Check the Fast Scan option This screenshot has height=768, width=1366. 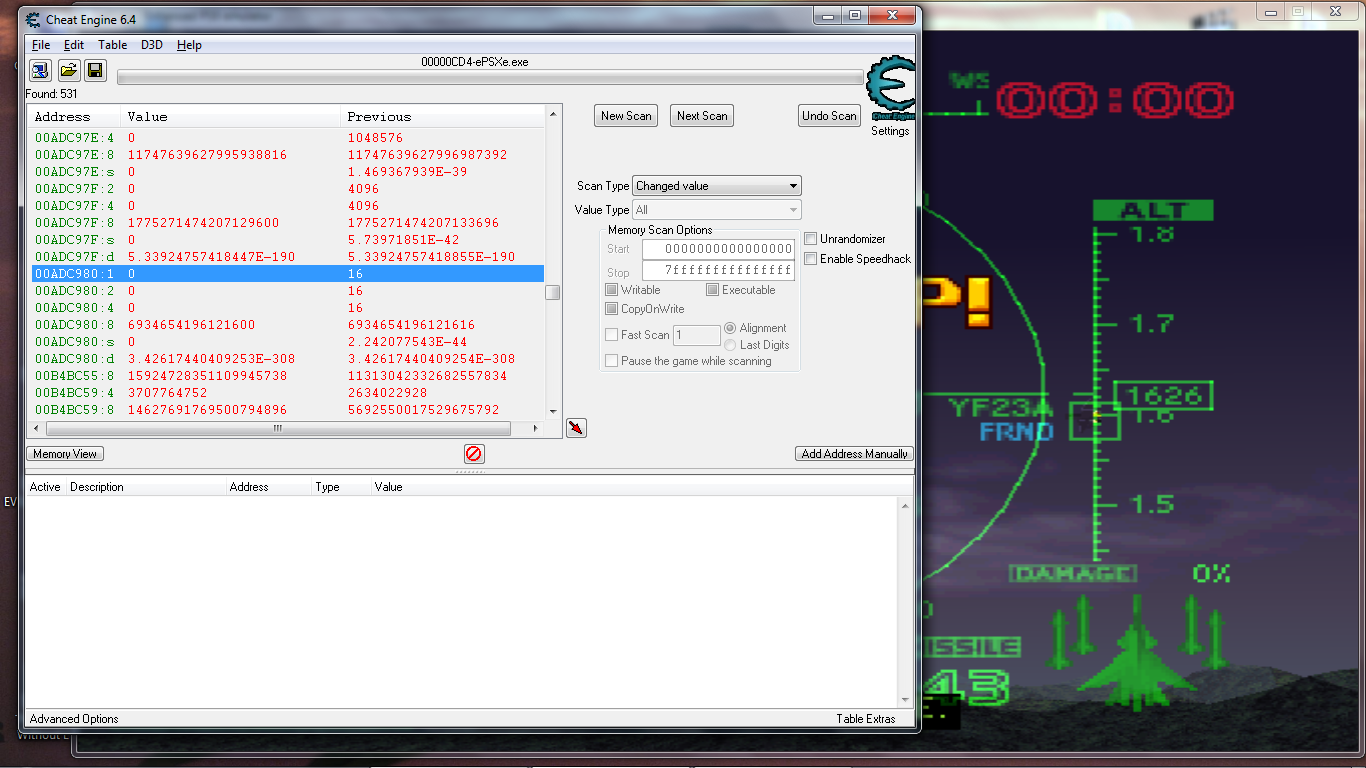click(612, 335)
